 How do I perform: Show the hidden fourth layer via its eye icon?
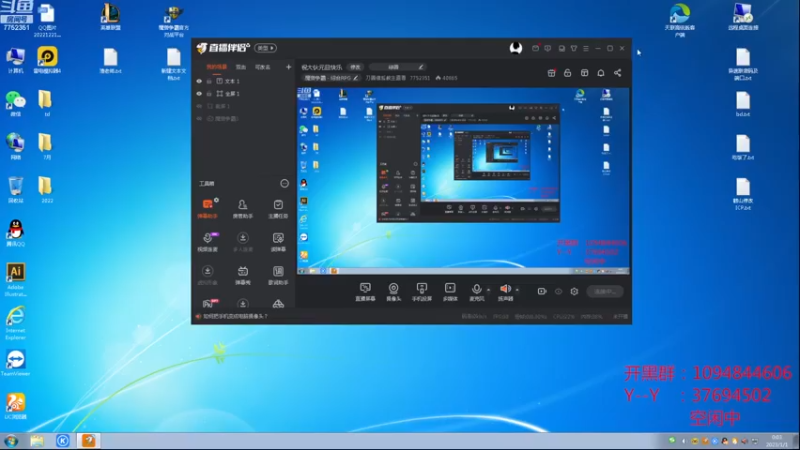(199, 118)
